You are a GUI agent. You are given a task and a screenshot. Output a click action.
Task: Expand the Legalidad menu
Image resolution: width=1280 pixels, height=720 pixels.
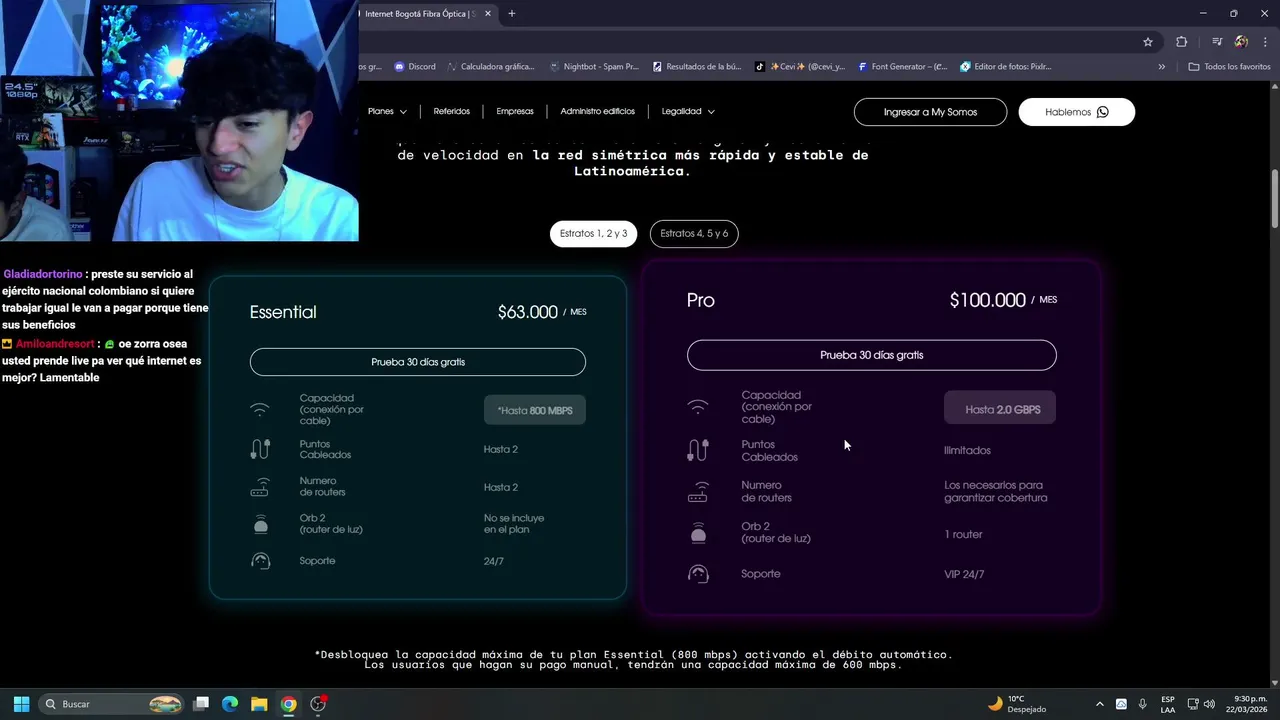point(688,112)
